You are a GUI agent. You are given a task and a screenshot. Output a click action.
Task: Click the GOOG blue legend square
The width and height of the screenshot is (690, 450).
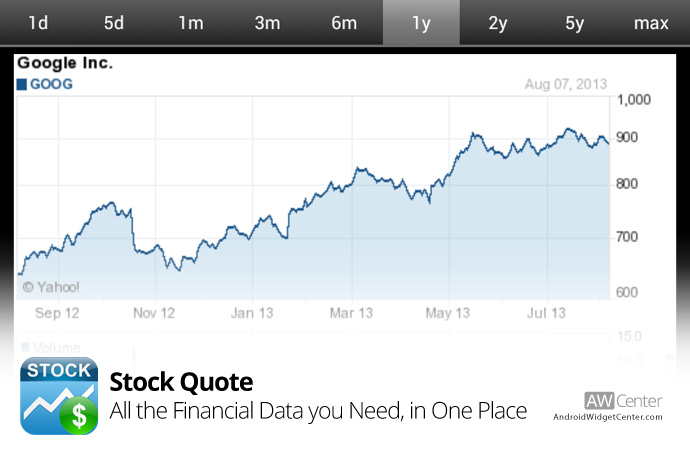pos(22,85)
